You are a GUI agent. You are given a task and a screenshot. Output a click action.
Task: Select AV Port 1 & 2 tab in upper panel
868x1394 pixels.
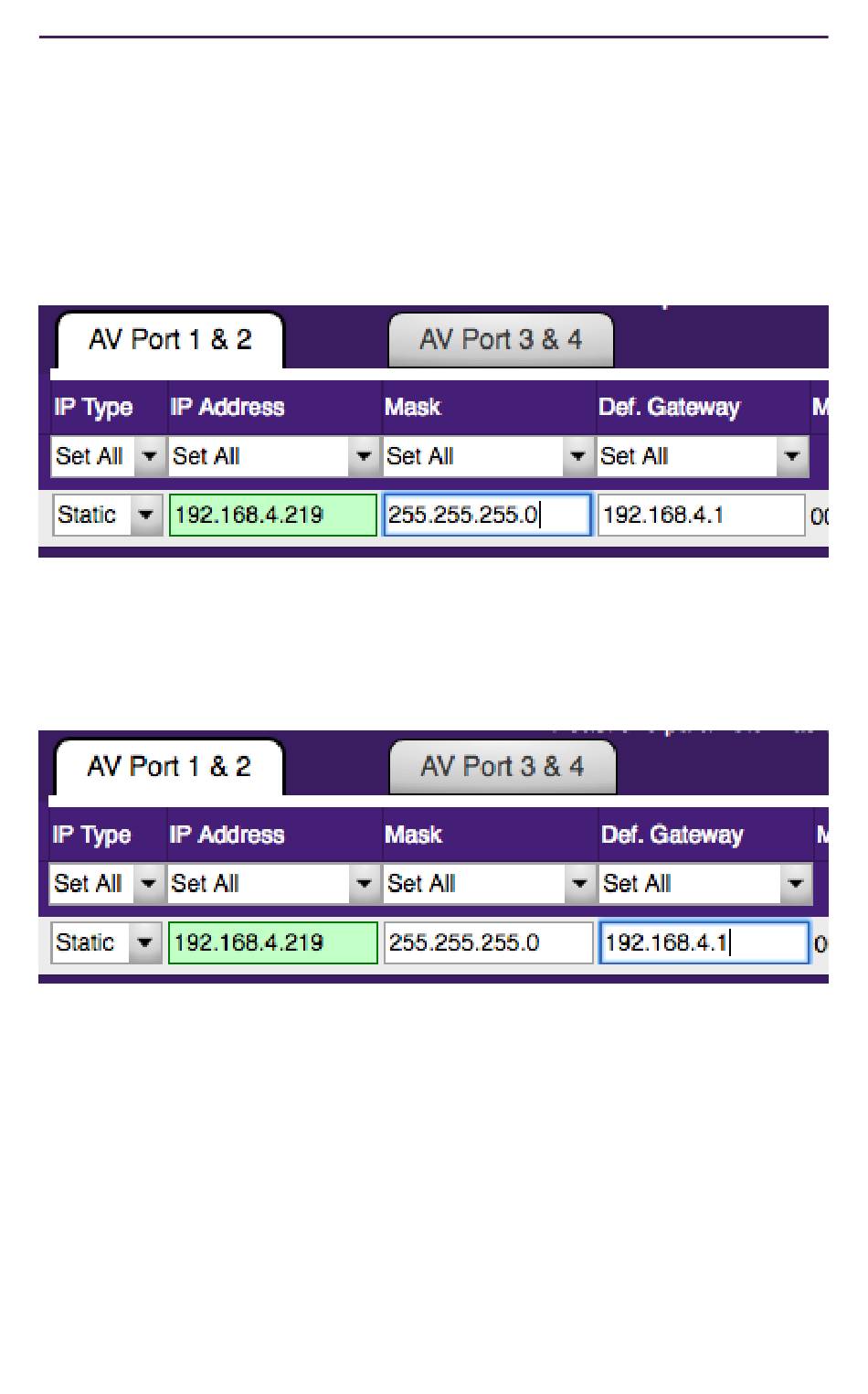[170, 340]
